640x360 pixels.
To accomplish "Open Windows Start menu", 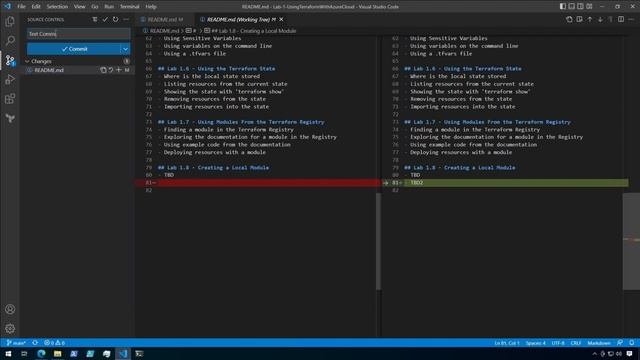I will point(8,353).
